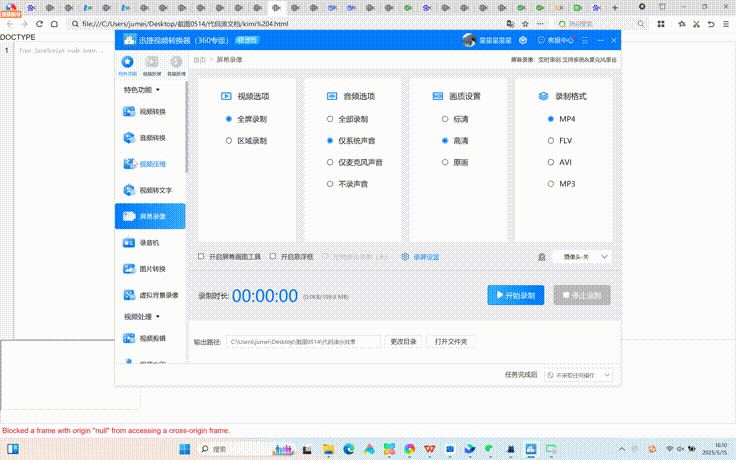
Task: Select the 区域录制 radio option
Action: (x=229, y=141)
